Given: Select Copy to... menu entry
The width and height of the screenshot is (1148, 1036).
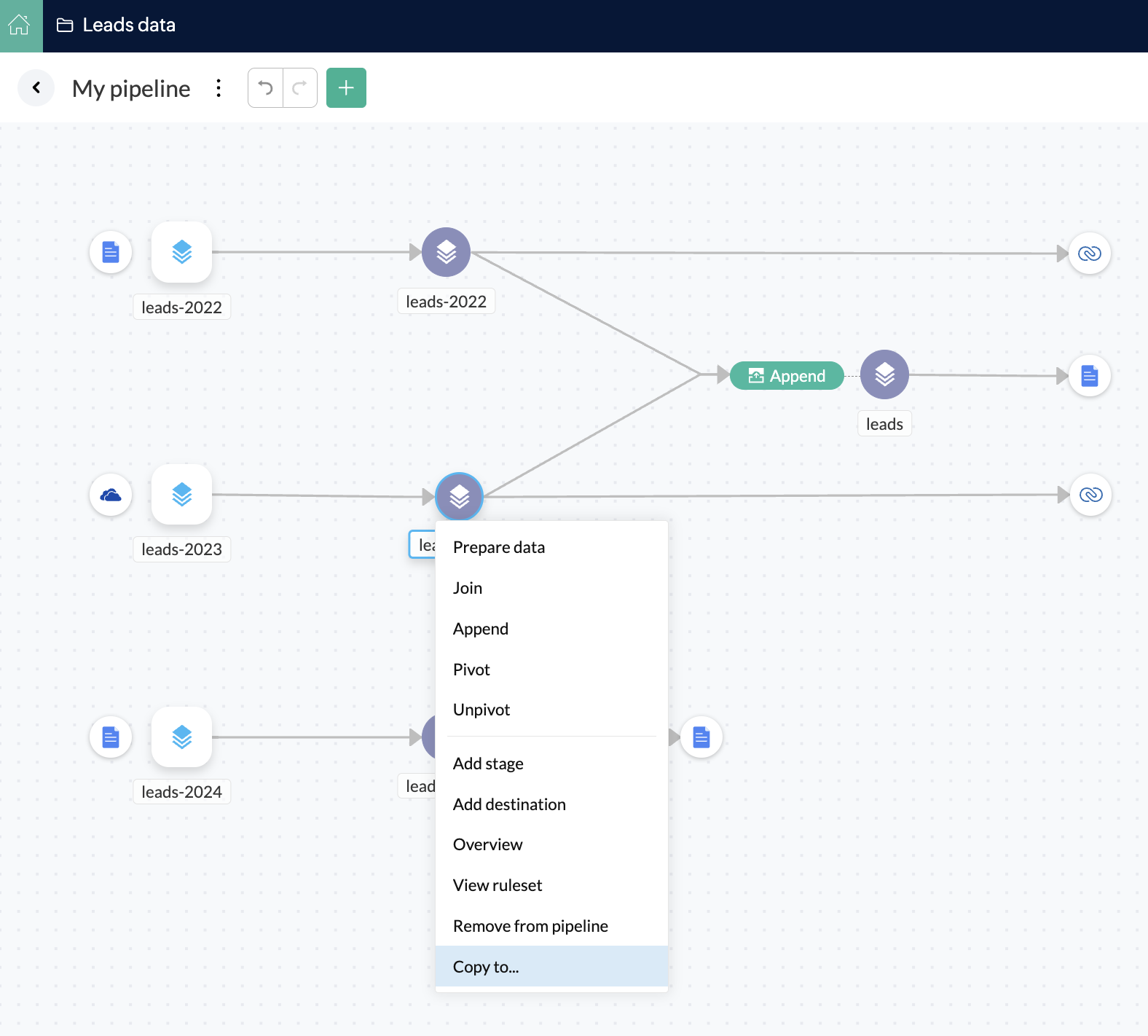Looking at the screenshot, I should [x=486, y=967].
